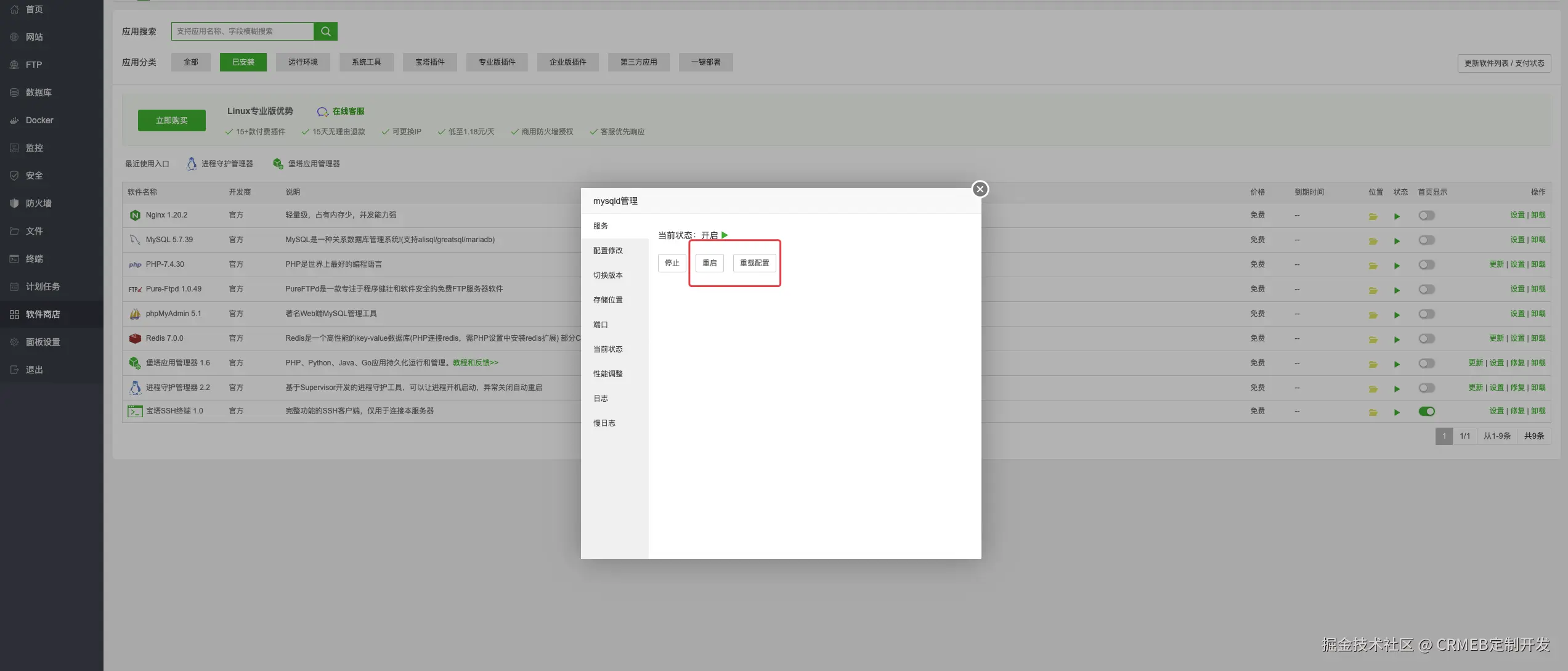Select the 慢日志 tab
The height and width of the screenshot is (671, 1568).
(x=604, y=423)
